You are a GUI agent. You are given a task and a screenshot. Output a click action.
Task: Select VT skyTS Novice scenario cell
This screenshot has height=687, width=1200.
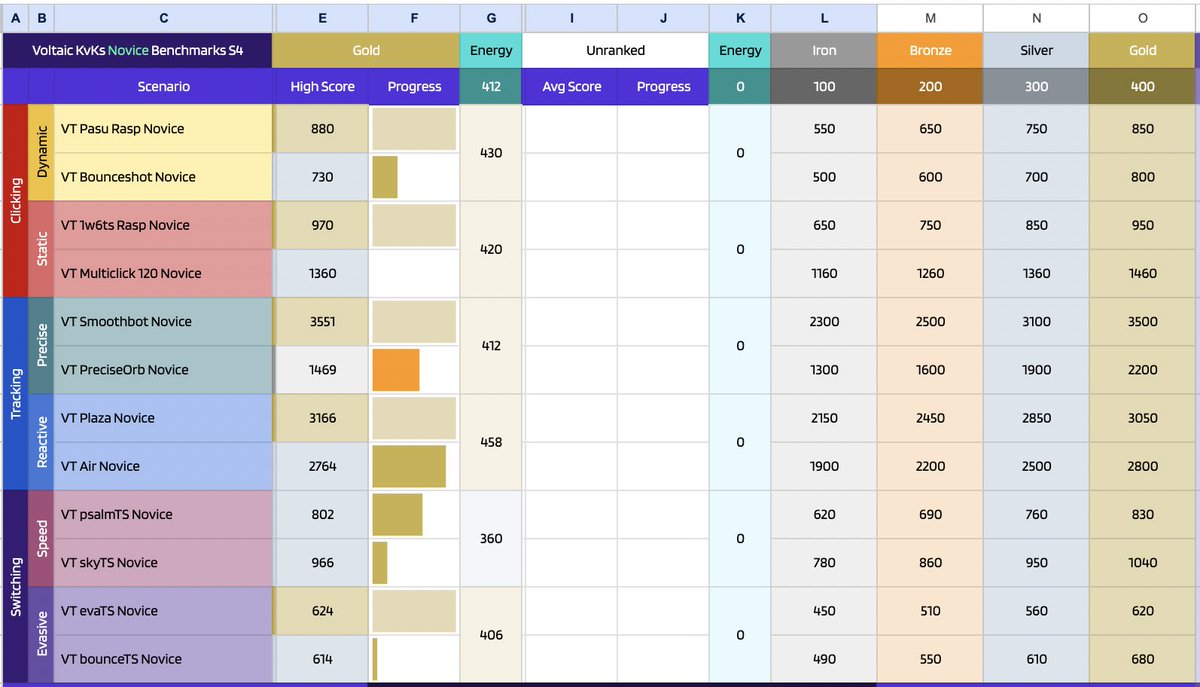[x=163, y=562]
